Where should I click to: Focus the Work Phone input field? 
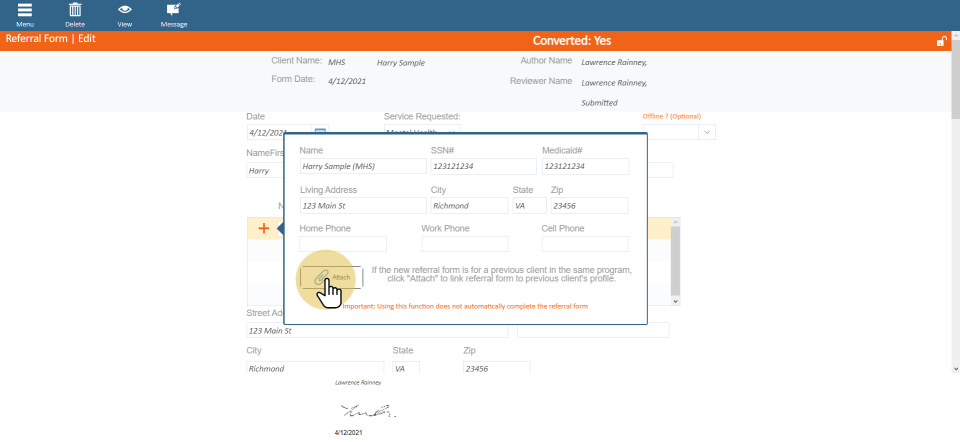coord(464,244)
